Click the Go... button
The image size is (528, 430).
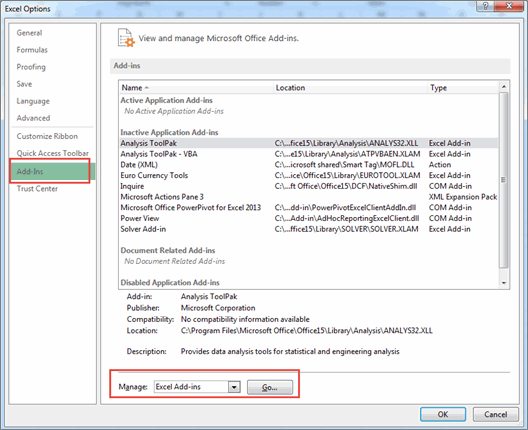[x=270, y=387]
